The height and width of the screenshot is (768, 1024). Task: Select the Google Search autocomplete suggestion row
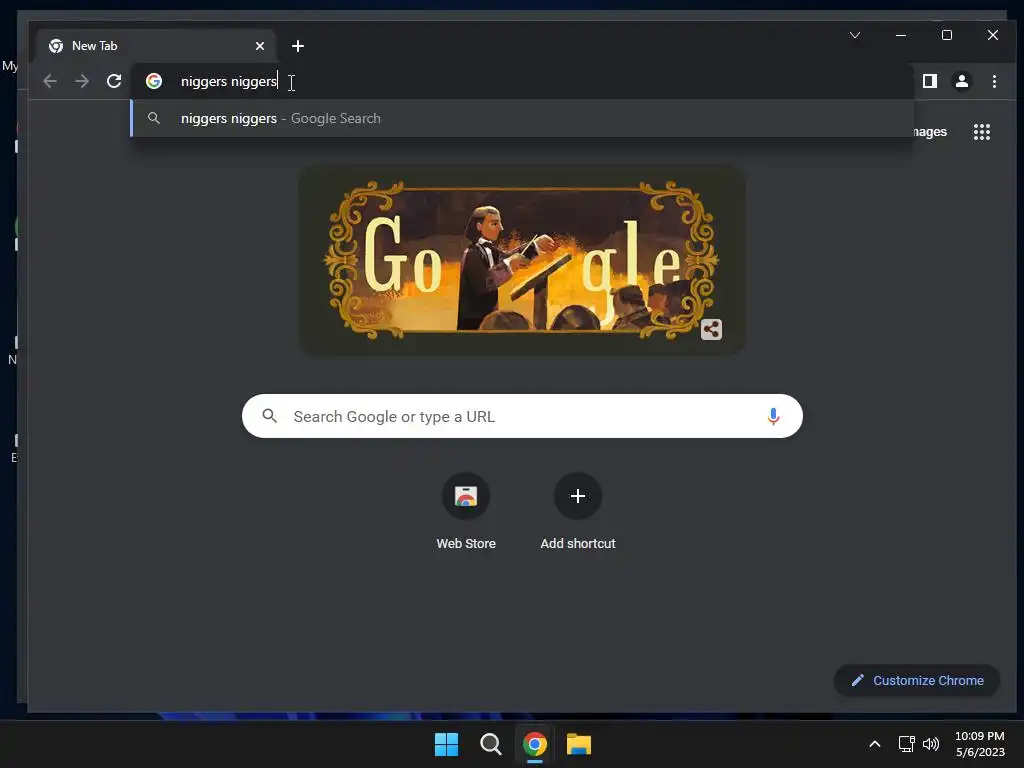522,118
